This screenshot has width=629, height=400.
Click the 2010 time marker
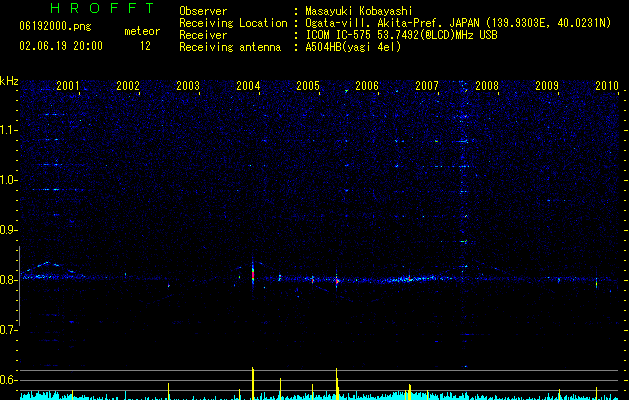coord(607,86)
